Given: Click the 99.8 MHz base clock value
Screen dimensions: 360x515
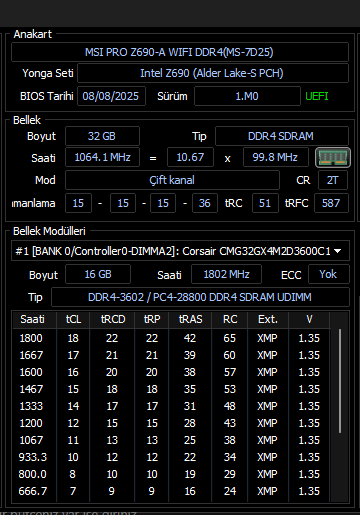Looking at the screenshot, I should (x=275, y=157).
